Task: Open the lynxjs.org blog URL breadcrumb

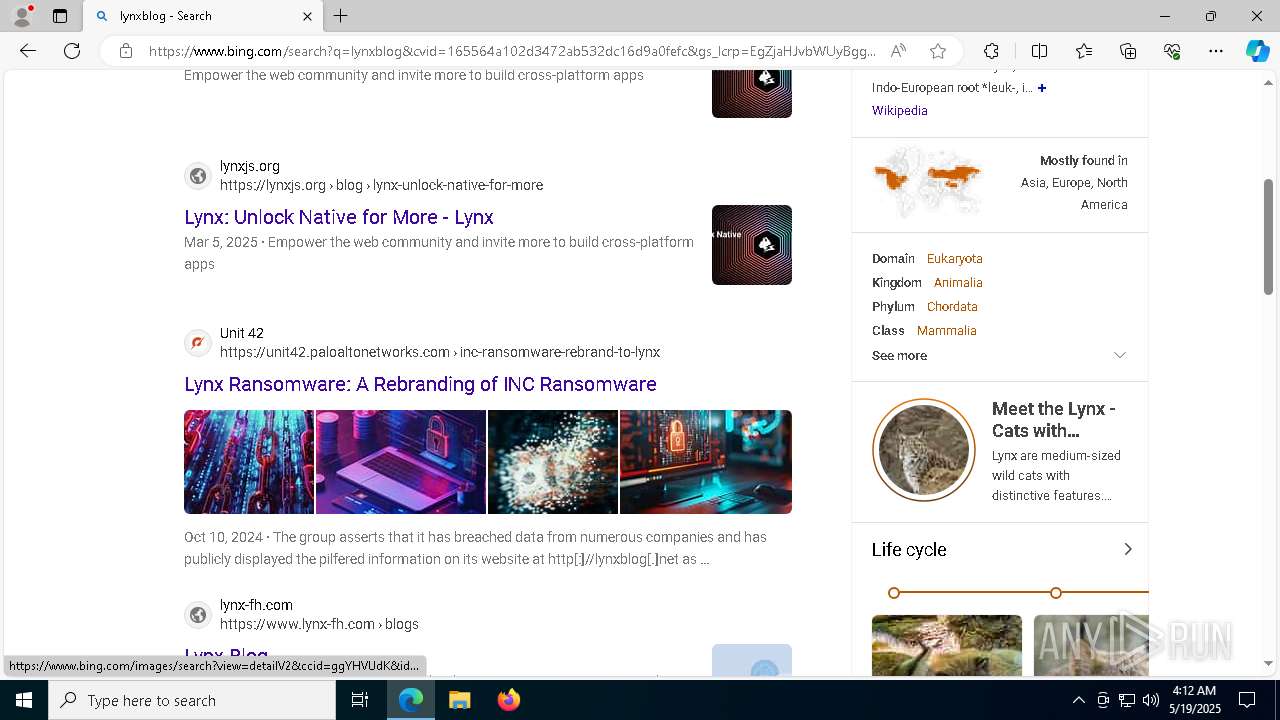Action: tap(381, 185)
